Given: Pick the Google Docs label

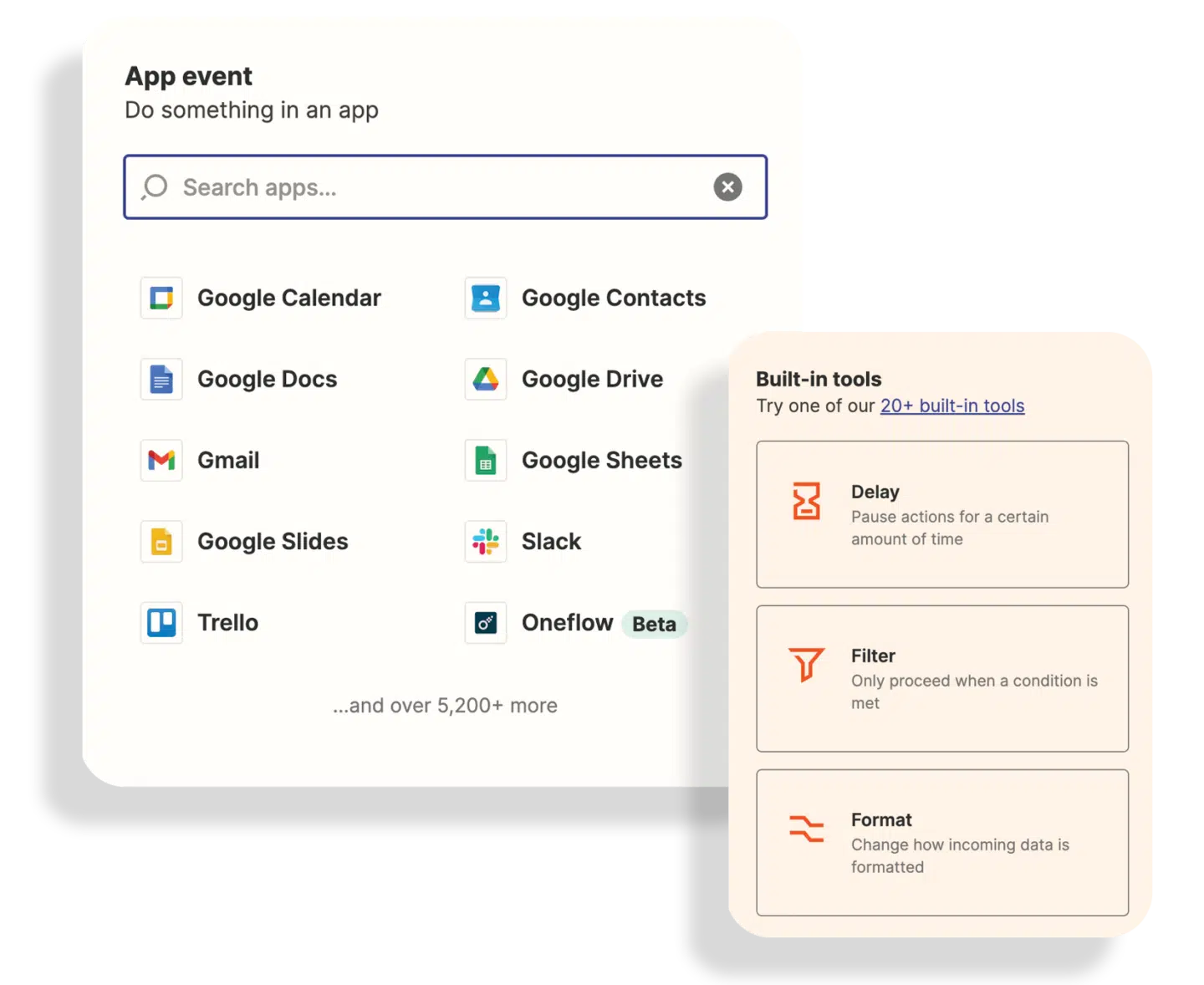Looking at the screenshot, I should 268,380.
